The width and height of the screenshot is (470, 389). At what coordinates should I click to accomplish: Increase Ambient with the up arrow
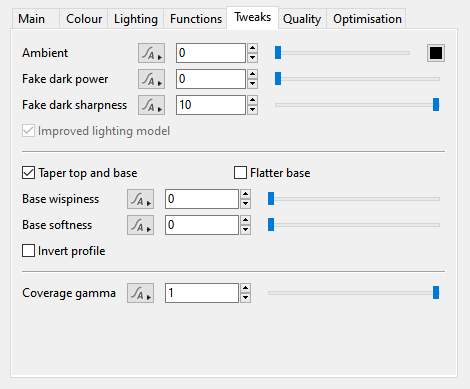click(x=253, y=48)
